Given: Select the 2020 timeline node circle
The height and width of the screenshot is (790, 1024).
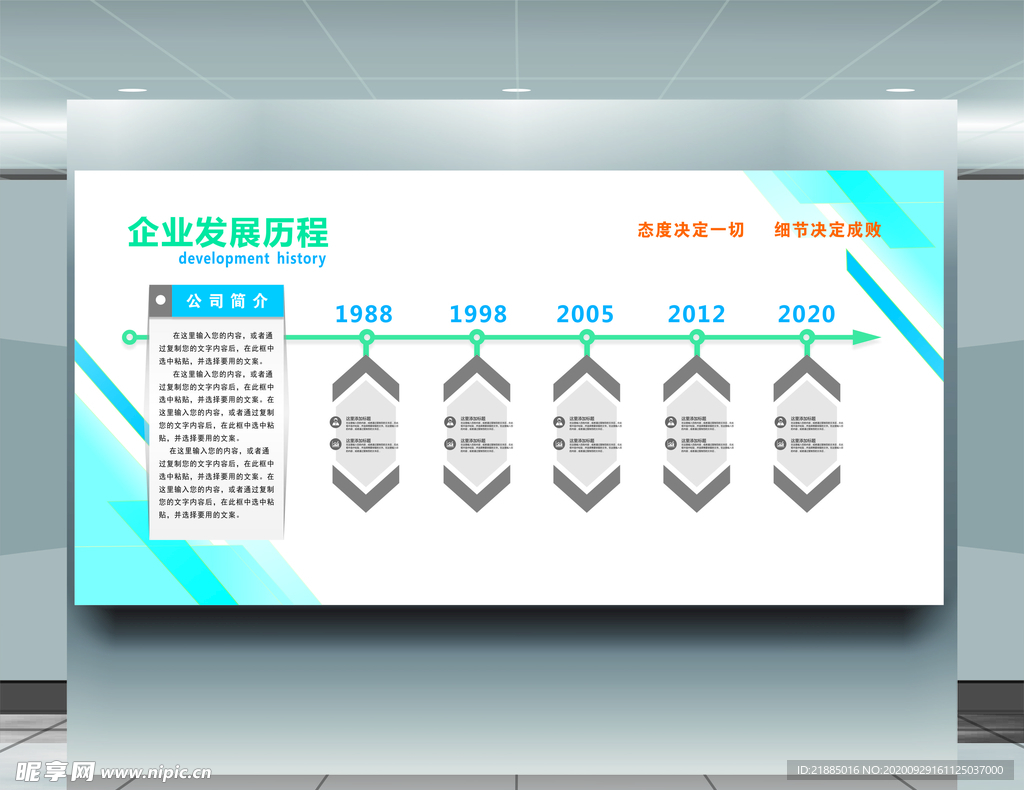Looking at the screenshot, I should tap(806, 338).
